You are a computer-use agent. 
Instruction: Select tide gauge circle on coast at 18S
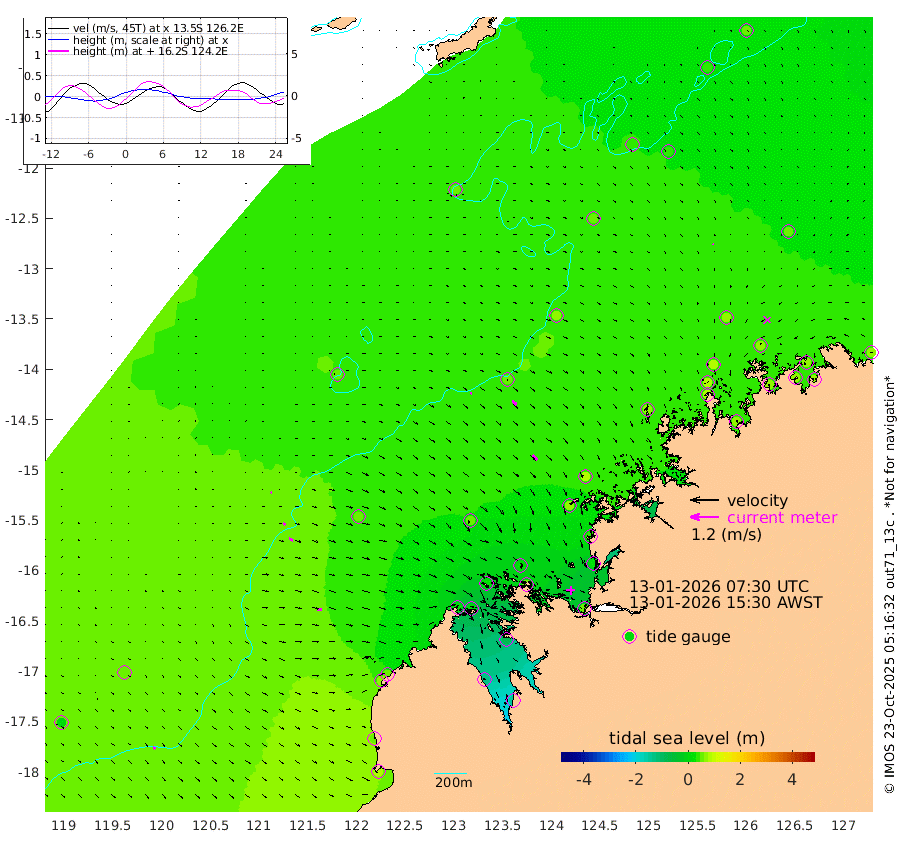click(x=378, y=772)
